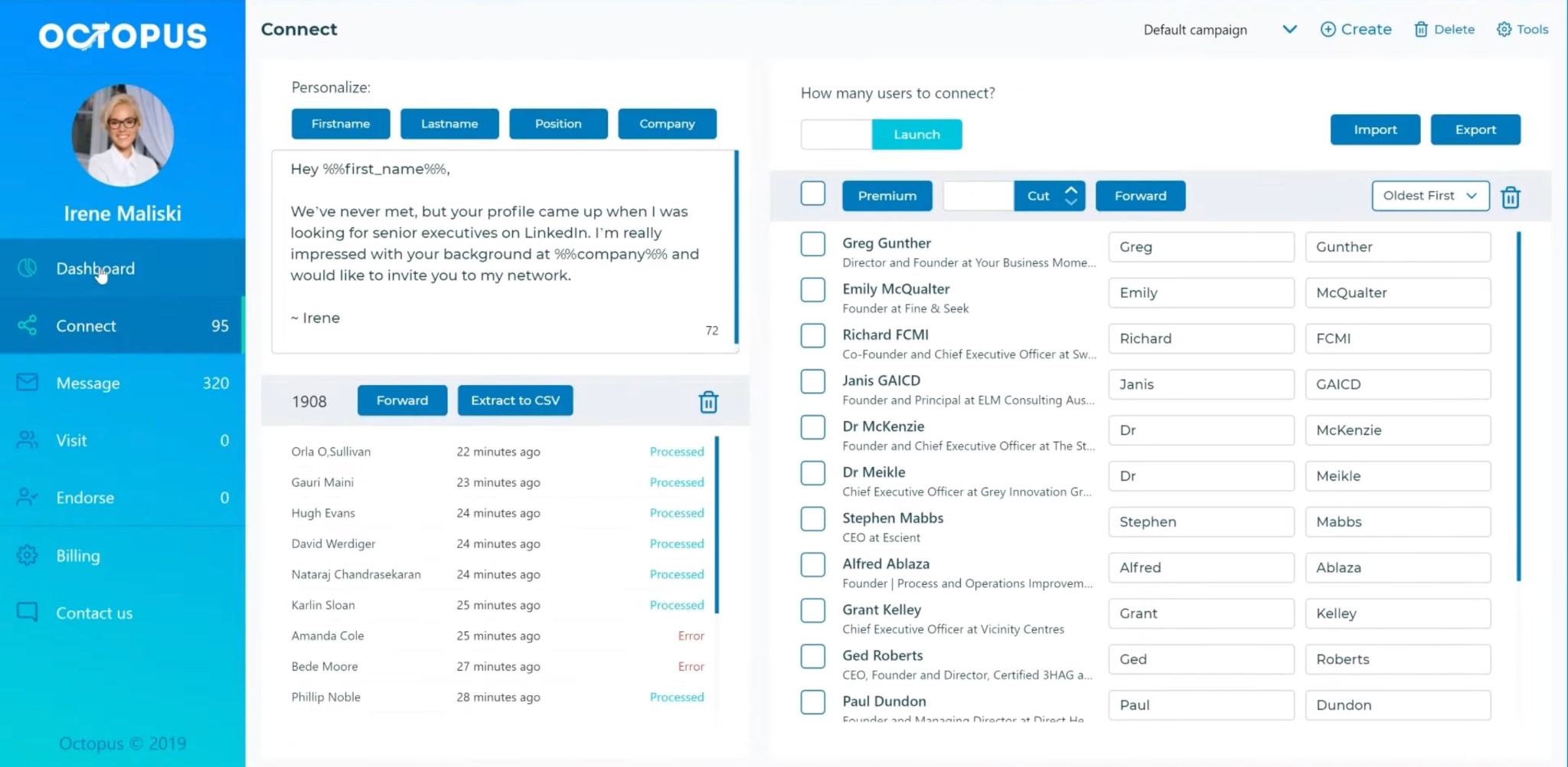Tick the select-all checkbox in list header
The width and height of the screenshot is (1568, 767).
pos(813,194)
